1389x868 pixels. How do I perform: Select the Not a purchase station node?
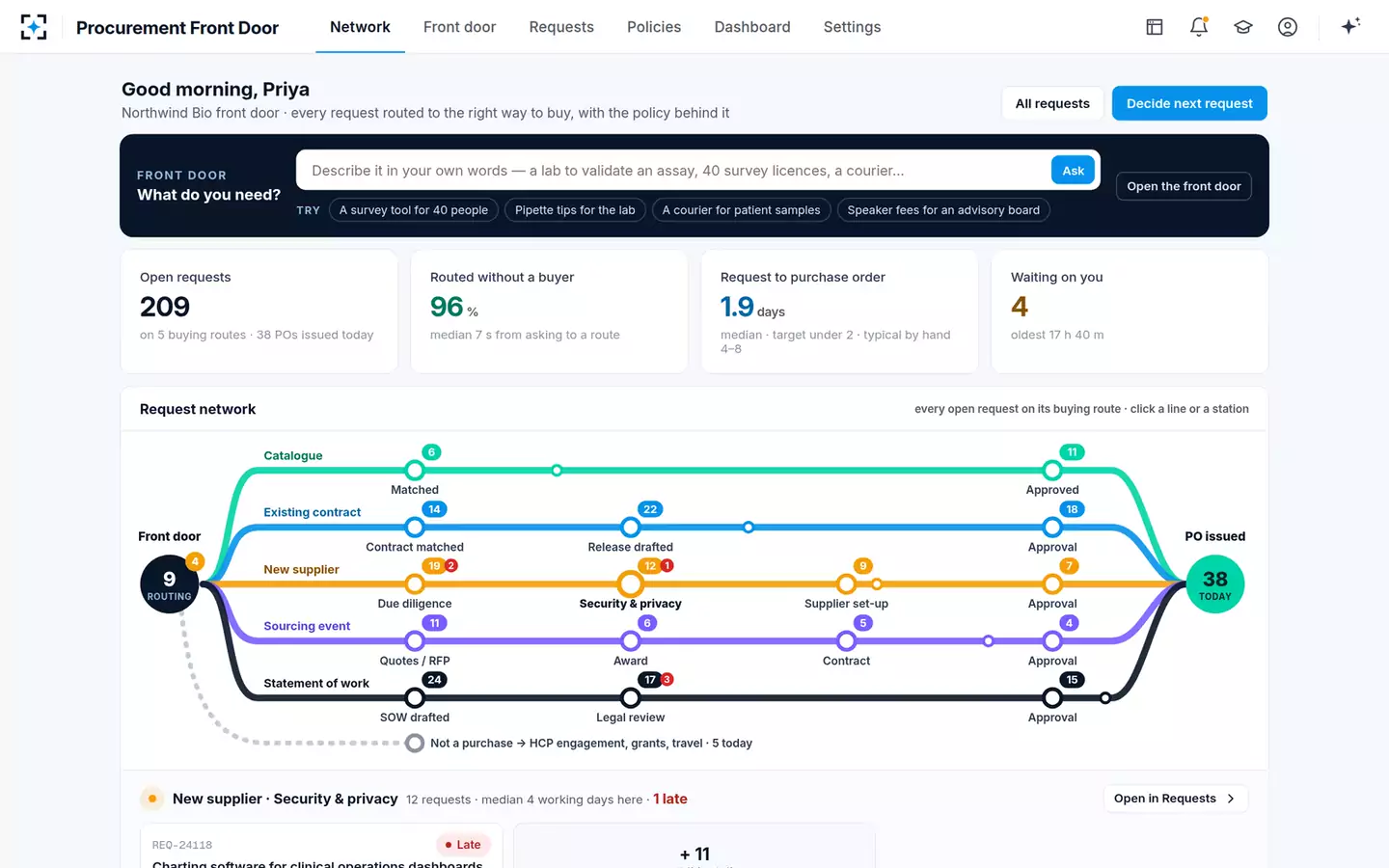415,743
